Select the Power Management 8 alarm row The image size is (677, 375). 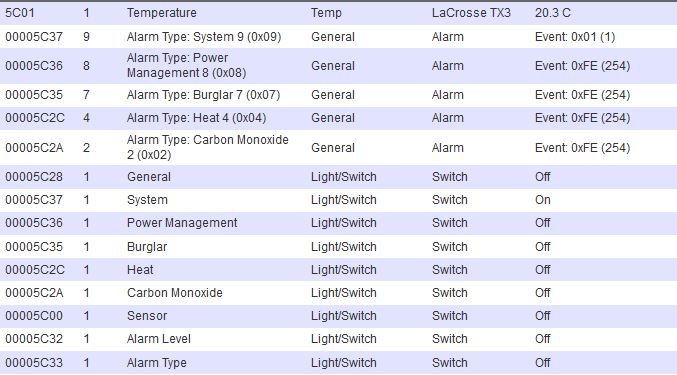click(x=338, y=66)
